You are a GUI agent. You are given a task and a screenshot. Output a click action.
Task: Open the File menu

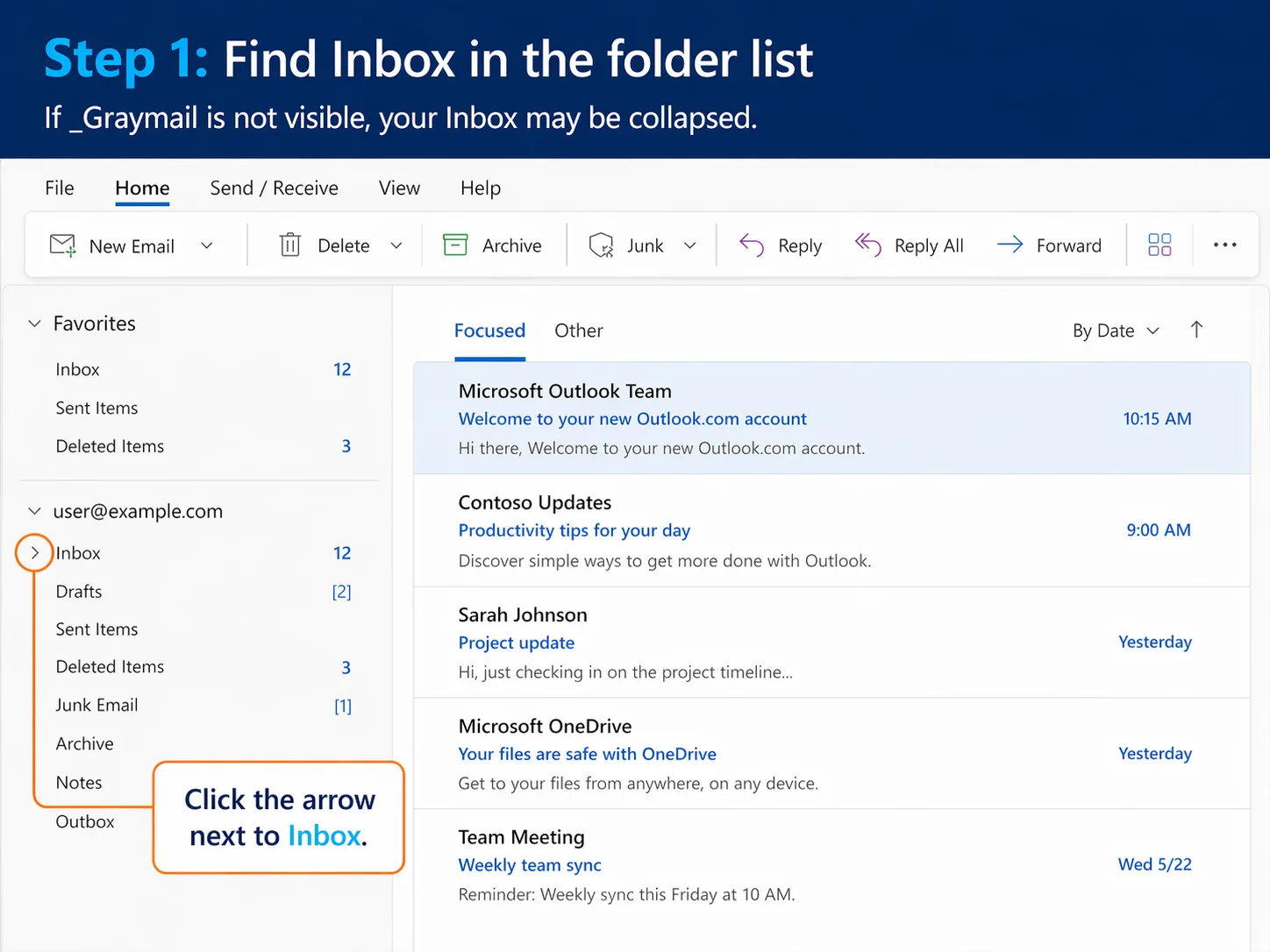click(x=60, y=188)
